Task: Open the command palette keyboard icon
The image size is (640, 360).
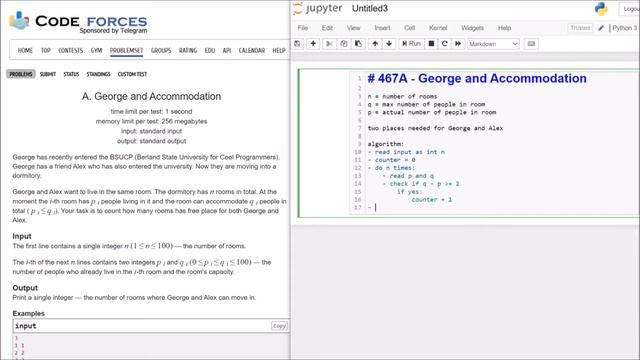Action: (531, 44)
